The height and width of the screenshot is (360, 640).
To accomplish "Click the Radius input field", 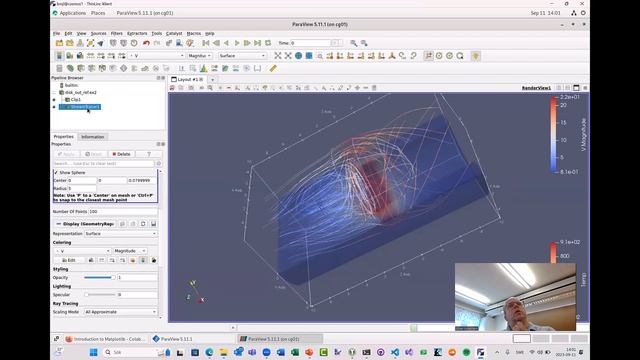I will pos(82,189).
